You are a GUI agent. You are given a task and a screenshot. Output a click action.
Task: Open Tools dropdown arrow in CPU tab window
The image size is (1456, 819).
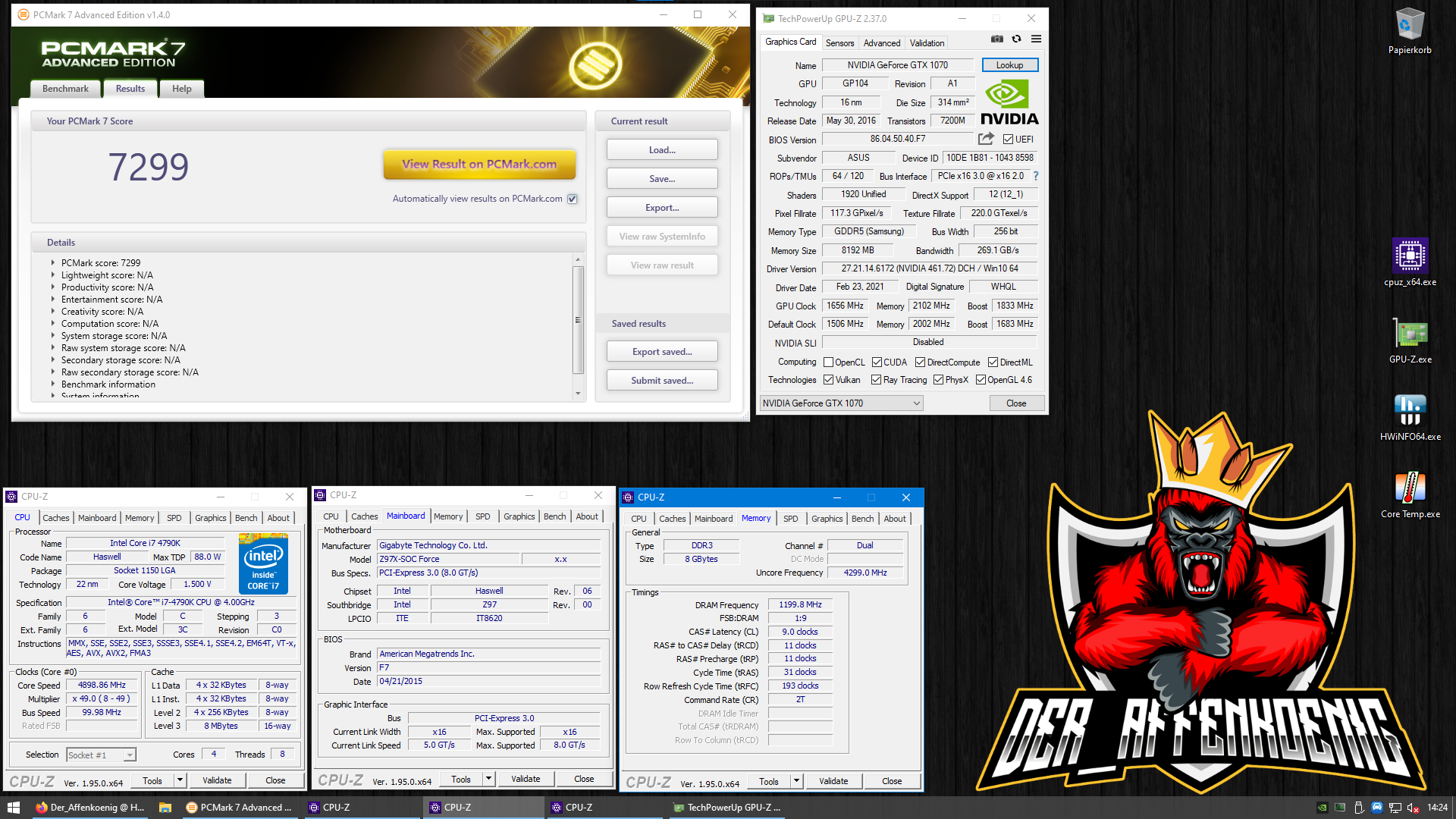[x=180, y=780]
